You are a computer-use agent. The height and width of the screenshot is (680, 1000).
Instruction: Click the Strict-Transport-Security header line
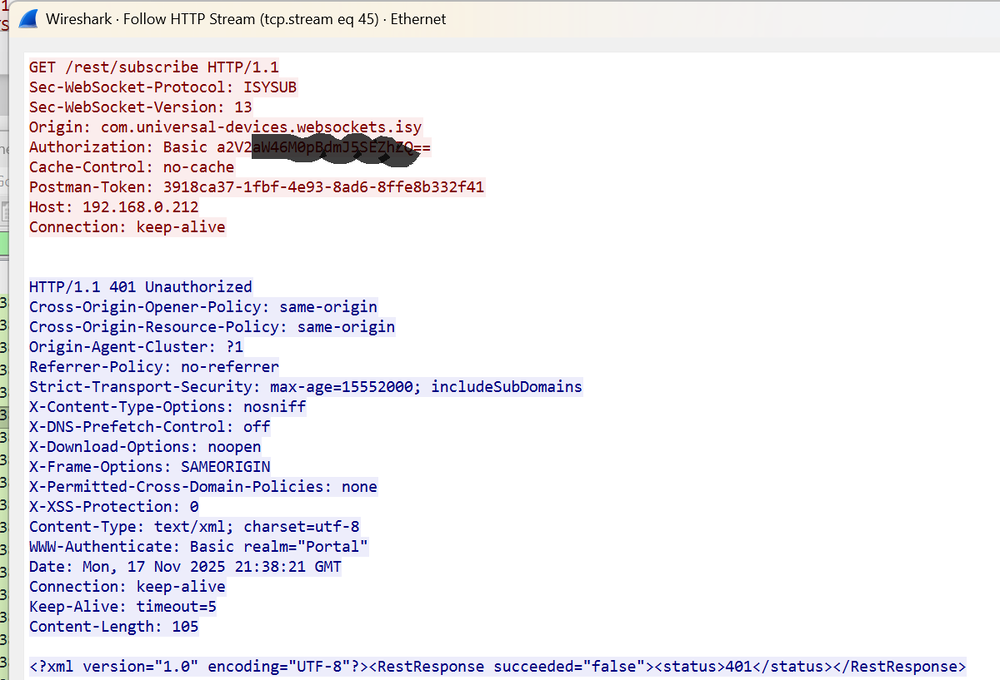(305, 387)
